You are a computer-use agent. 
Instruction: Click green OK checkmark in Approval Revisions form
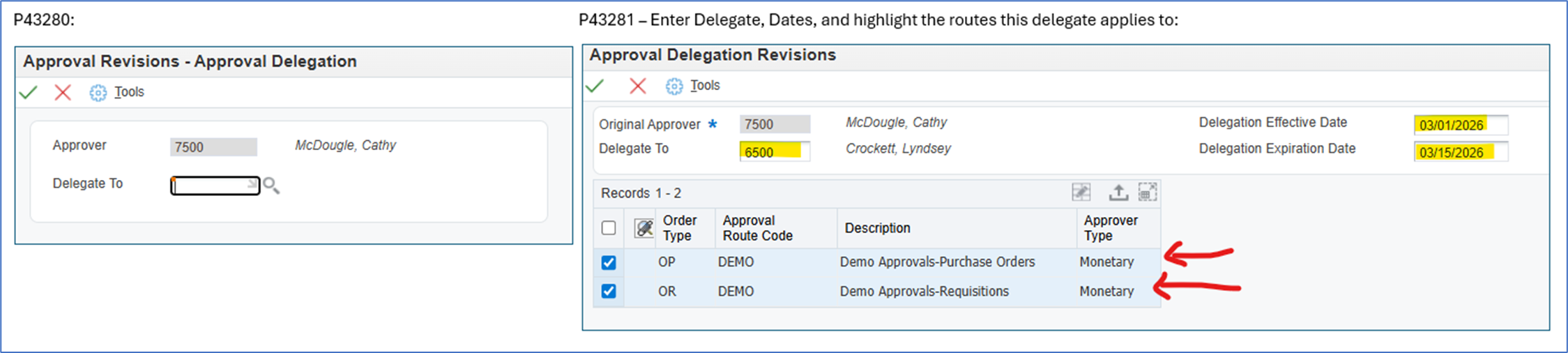tap(28, 92)
